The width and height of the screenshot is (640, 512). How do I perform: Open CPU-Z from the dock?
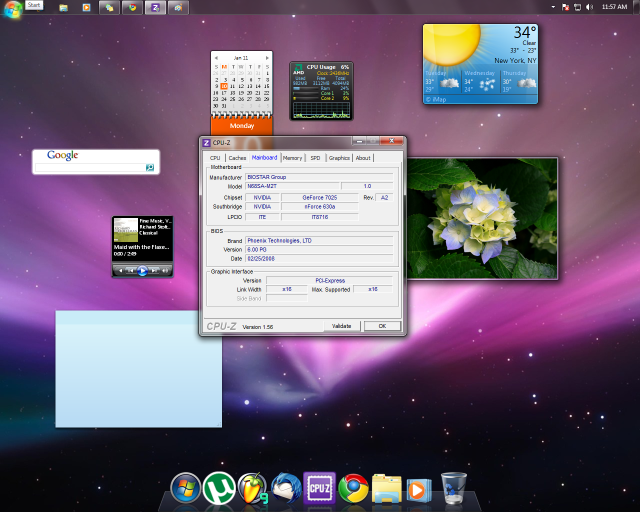click(x=319, y=488)
